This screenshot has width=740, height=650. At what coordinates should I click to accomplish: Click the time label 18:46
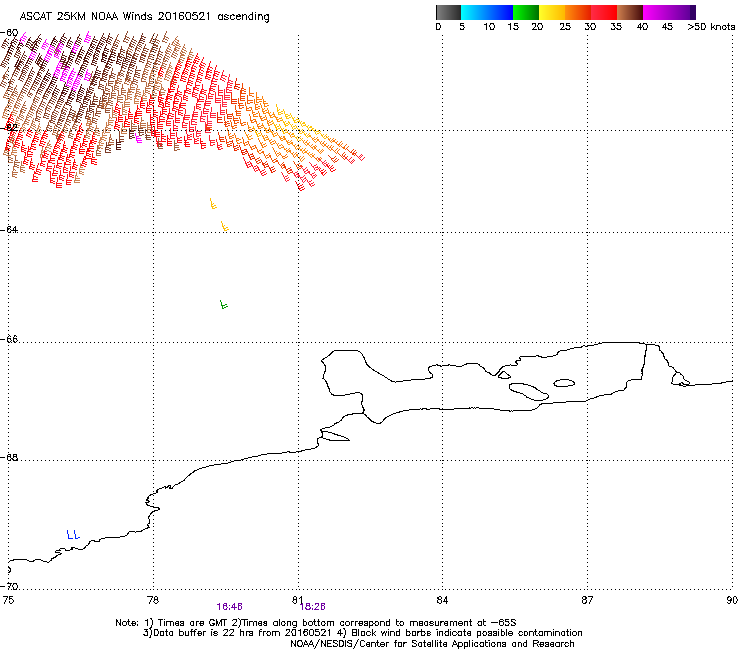click(229, 607)
